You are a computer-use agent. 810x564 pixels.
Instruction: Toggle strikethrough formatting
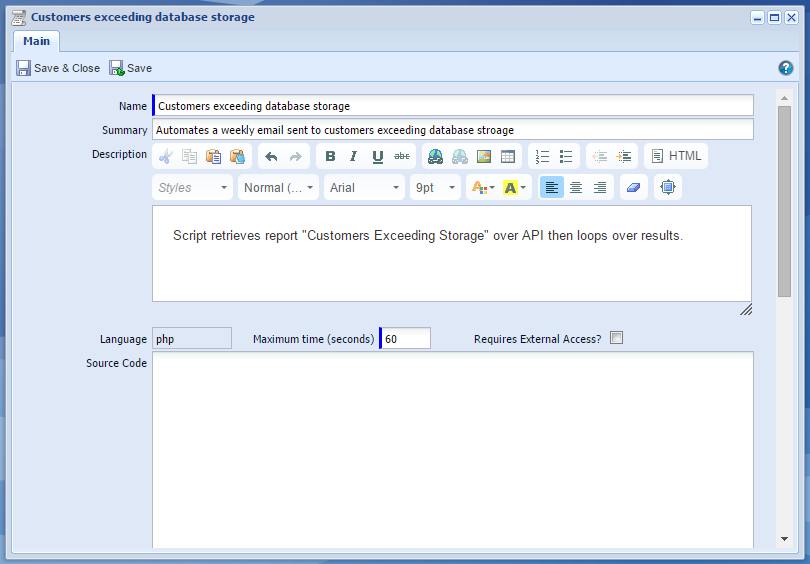[x=402, y=156]
